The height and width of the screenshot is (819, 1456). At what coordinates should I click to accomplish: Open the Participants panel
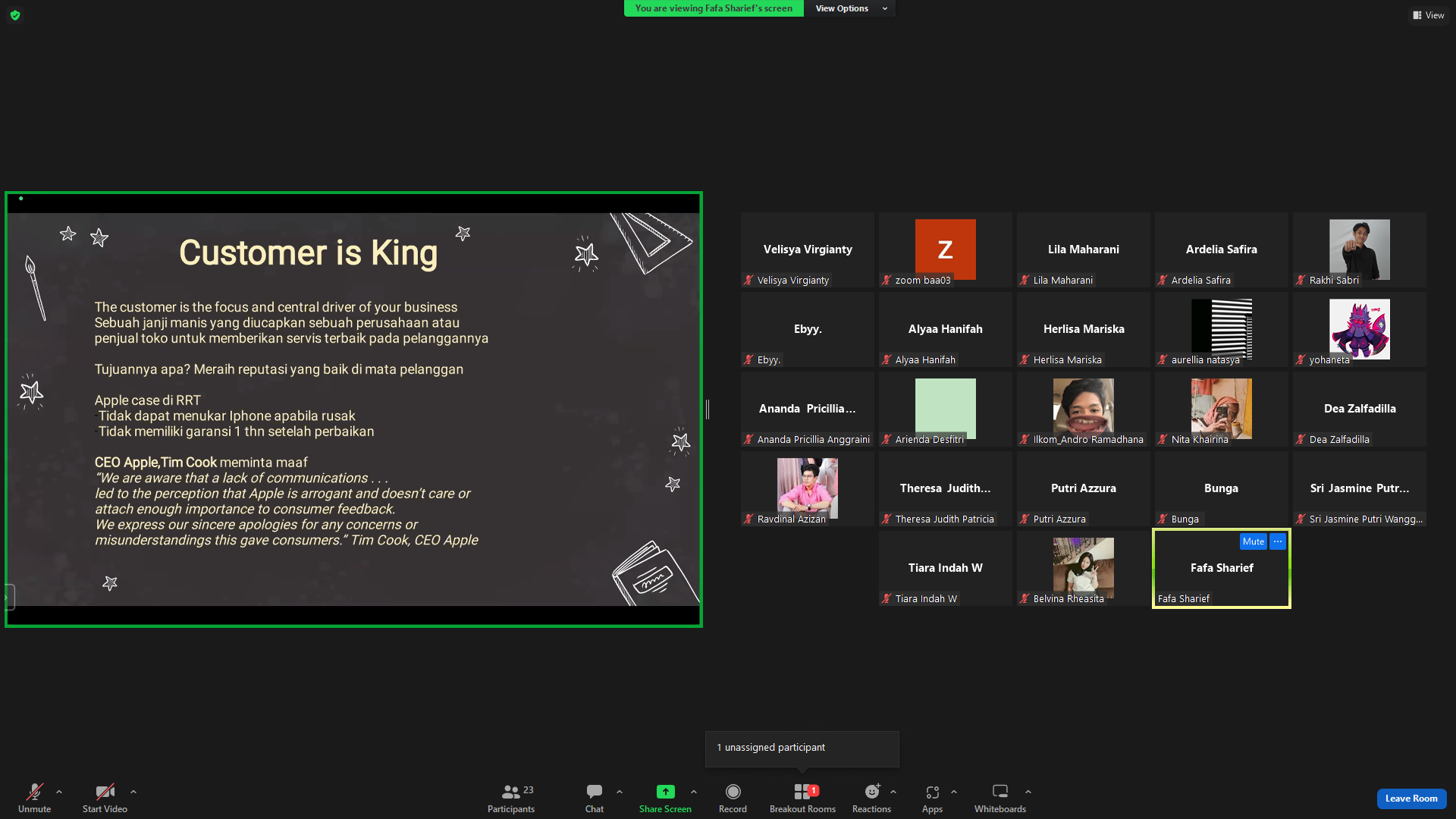(x=511, y=798)
